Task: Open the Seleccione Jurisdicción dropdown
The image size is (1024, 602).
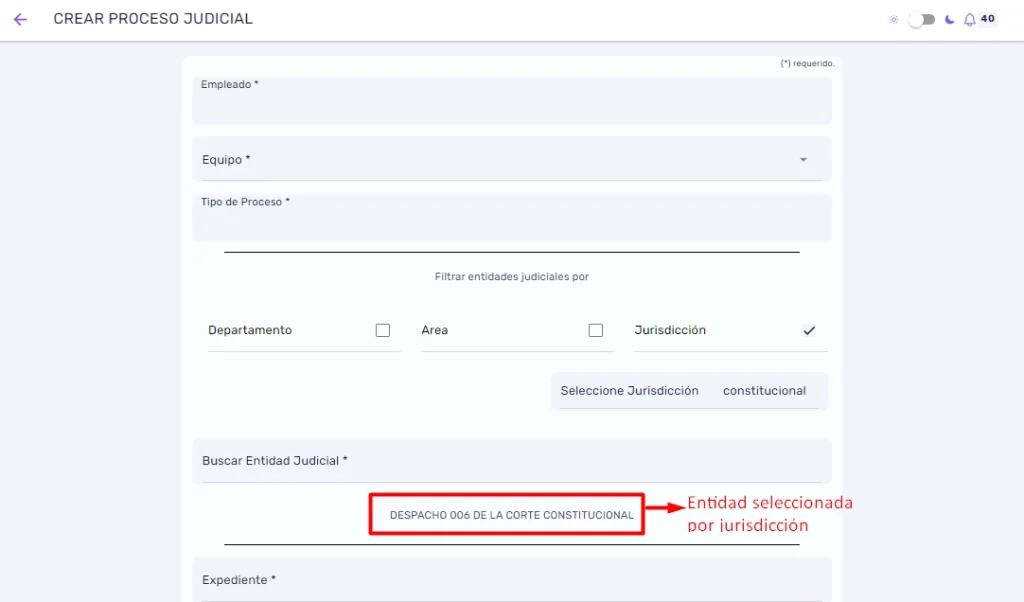Action: click(x=690, y=390)
